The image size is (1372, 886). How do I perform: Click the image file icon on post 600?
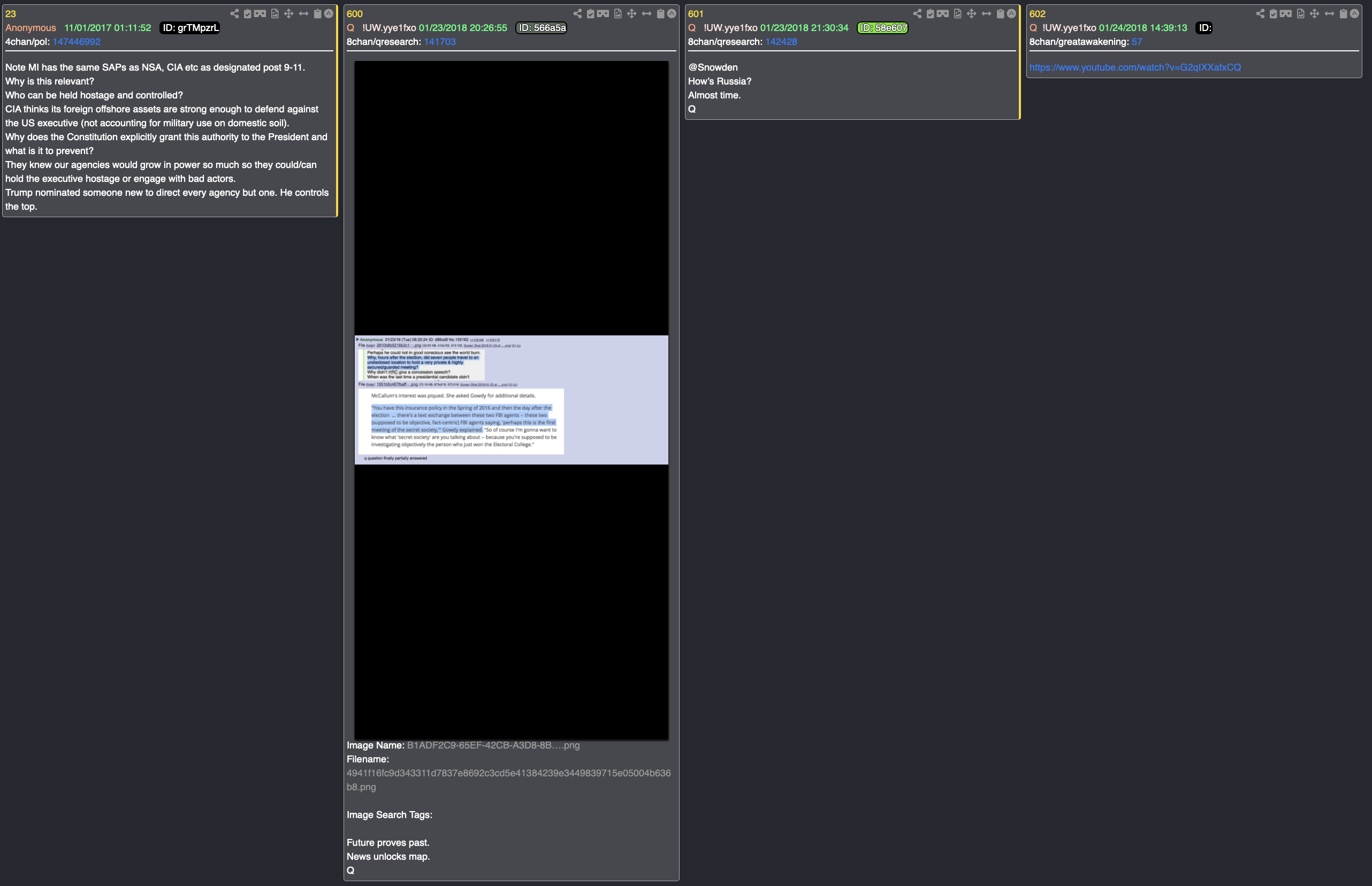(x=618, y=13)
